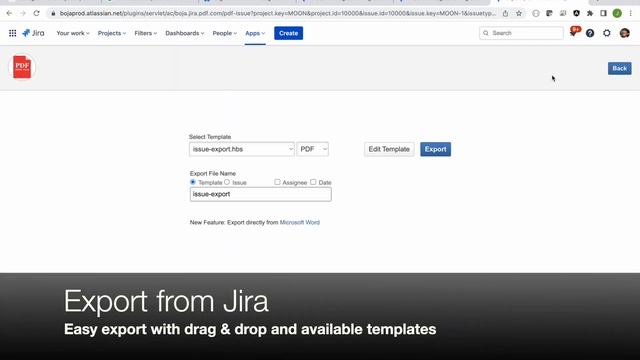Screen dimensions: 640x360
Task: Open the browser extensions puzzle icon
Action: [x=590, y=13]
